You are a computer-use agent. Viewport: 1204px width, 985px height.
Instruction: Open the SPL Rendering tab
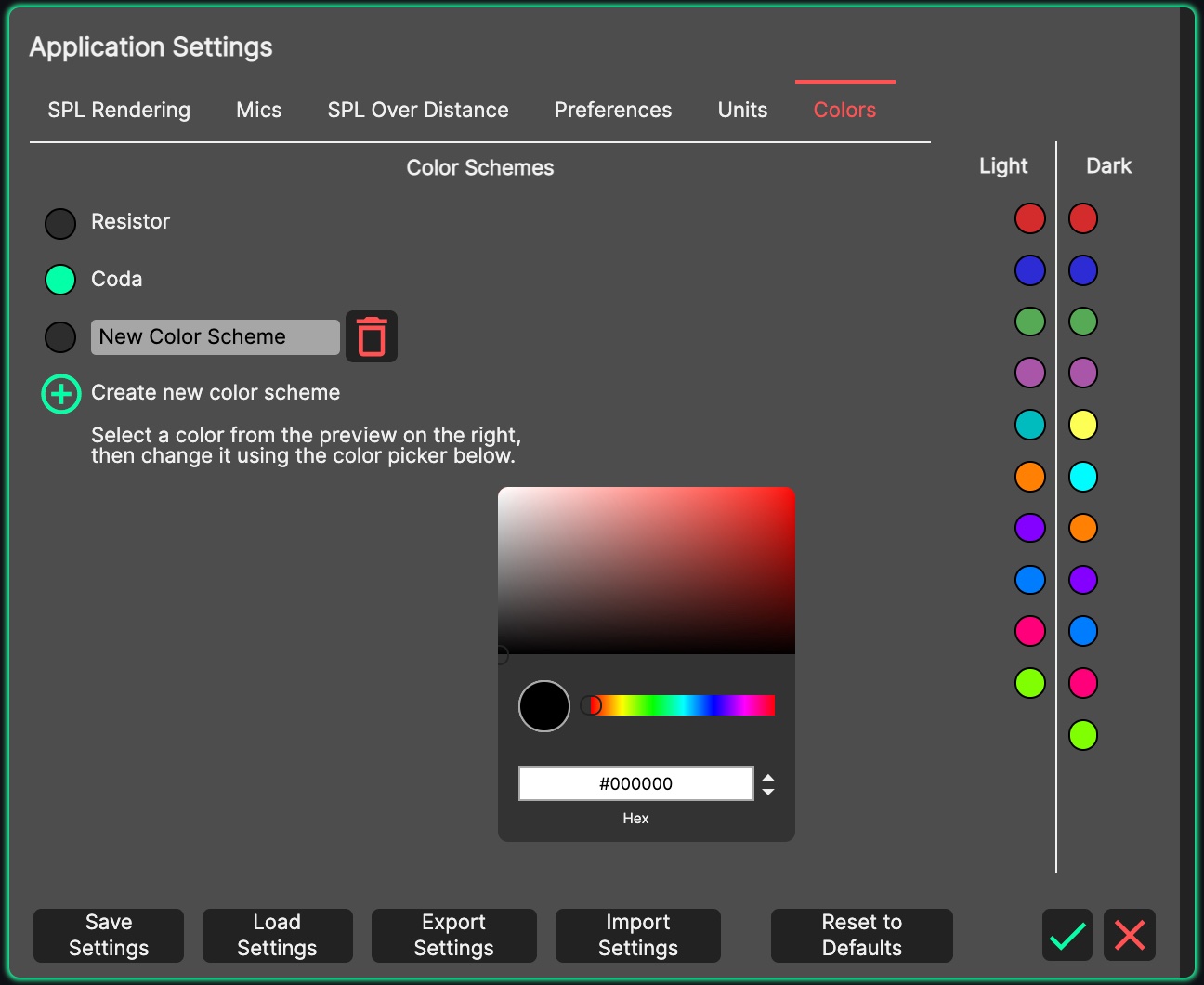(119, 110)
